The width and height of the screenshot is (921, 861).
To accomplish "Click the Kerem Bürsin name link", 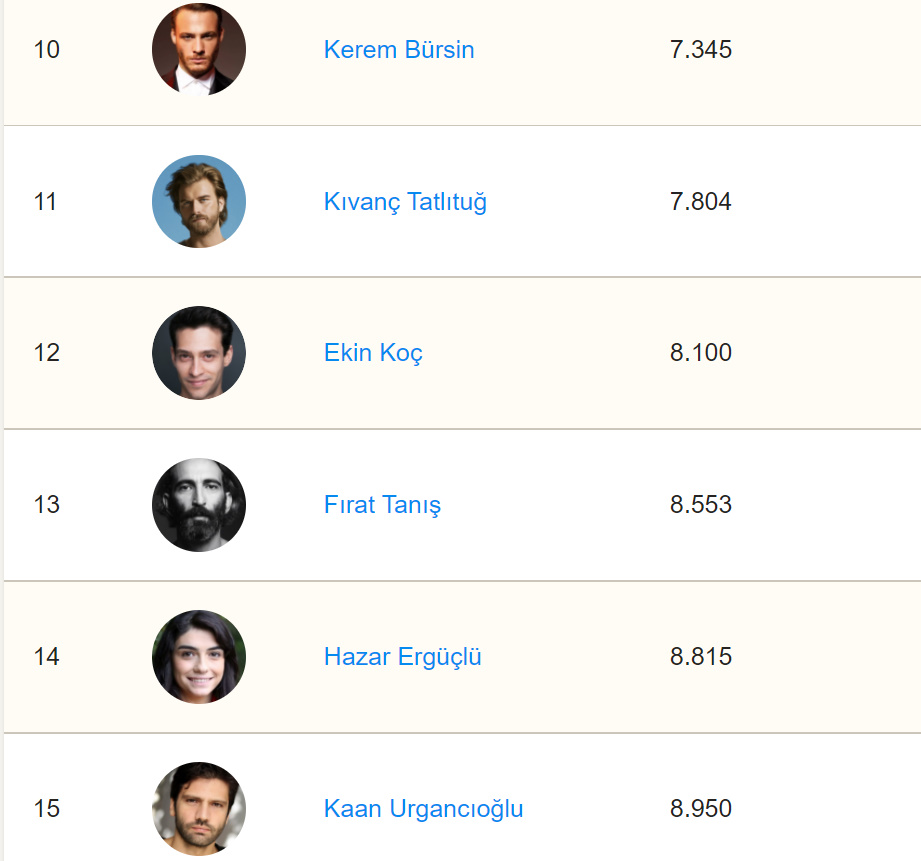I will coord(399,49).
